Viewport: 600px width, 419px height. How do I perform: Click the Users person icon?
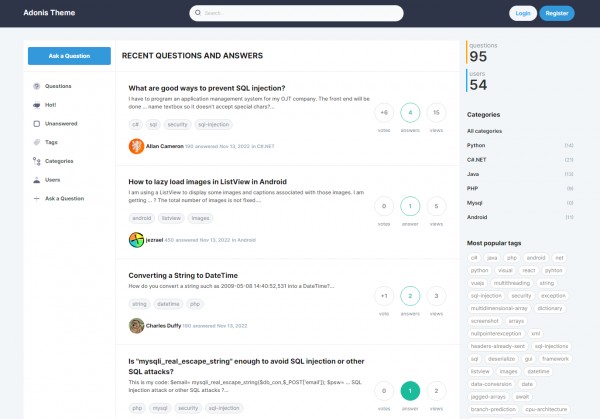(37, 180)
